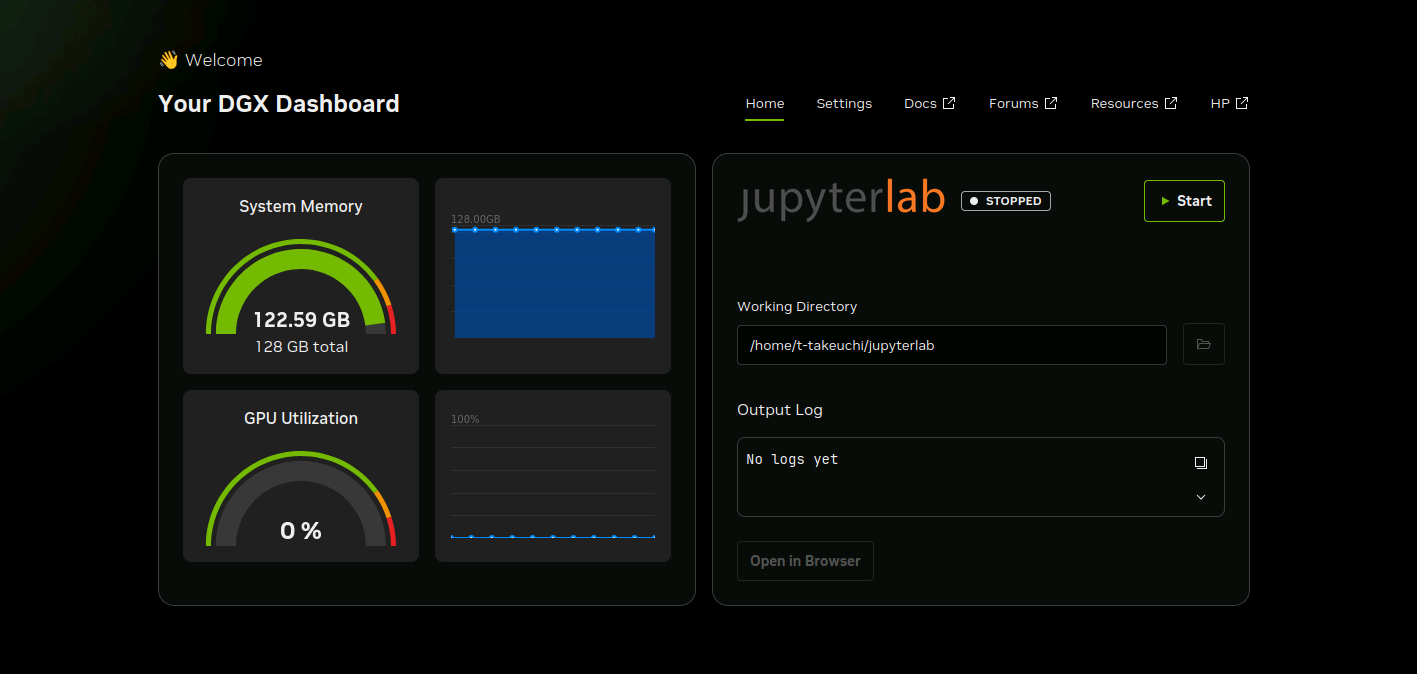The image size is (1417, 674).
Task: Click the system memory usage history chart
Action: point(553,283)
